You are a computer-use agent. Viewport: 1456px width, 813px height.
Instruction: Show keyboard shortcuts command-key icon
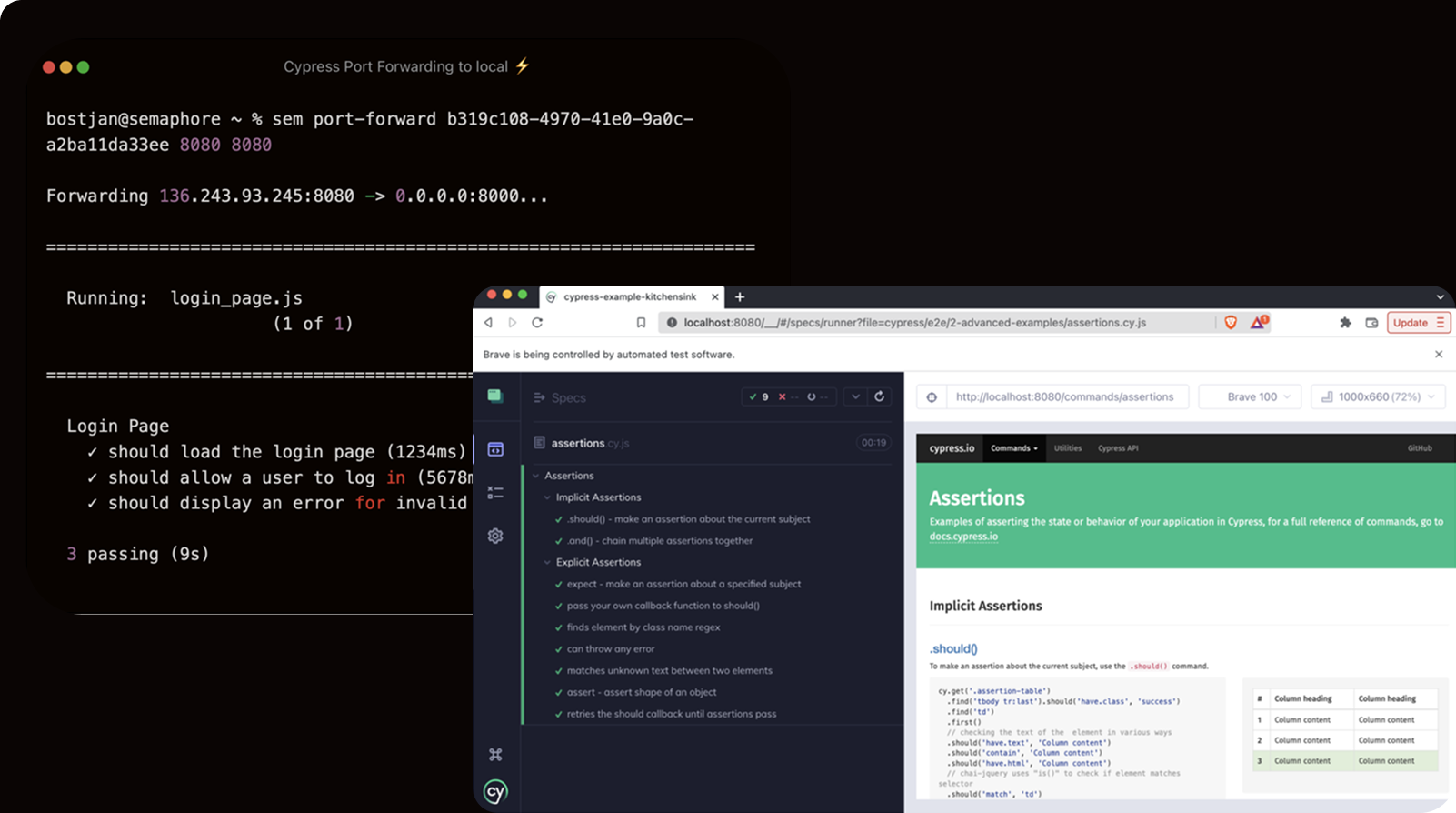point(495,755)
